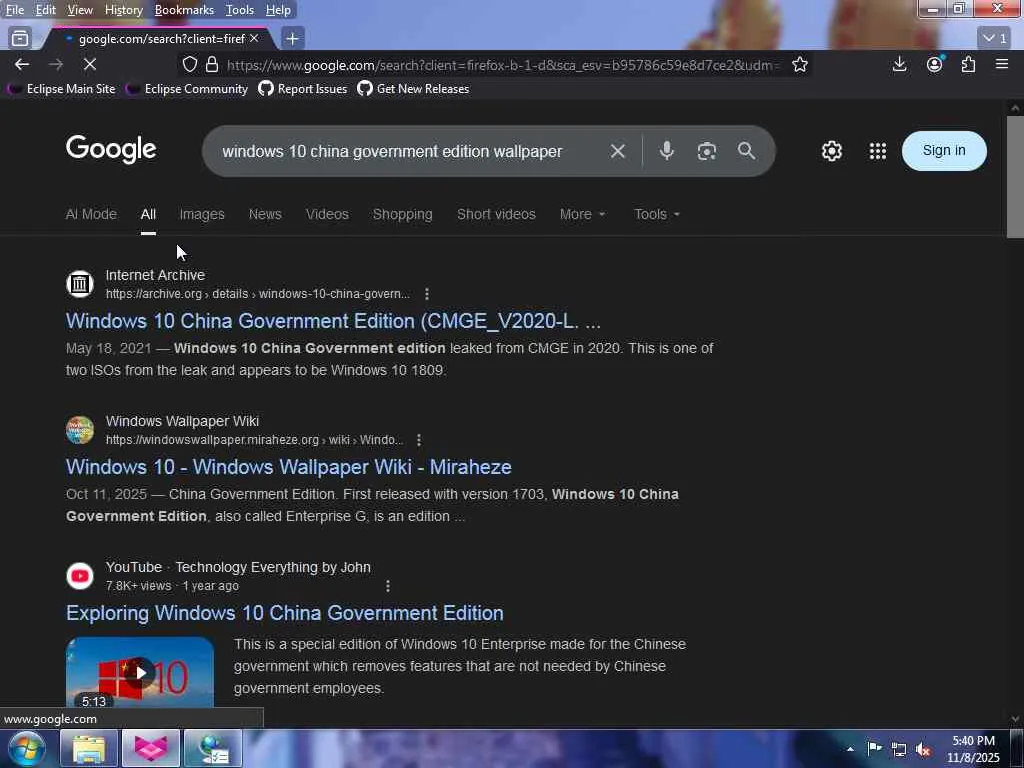Open the Firefox account icon
The width and height of the screenshot is (1024, 768).
tap(935, 64)
